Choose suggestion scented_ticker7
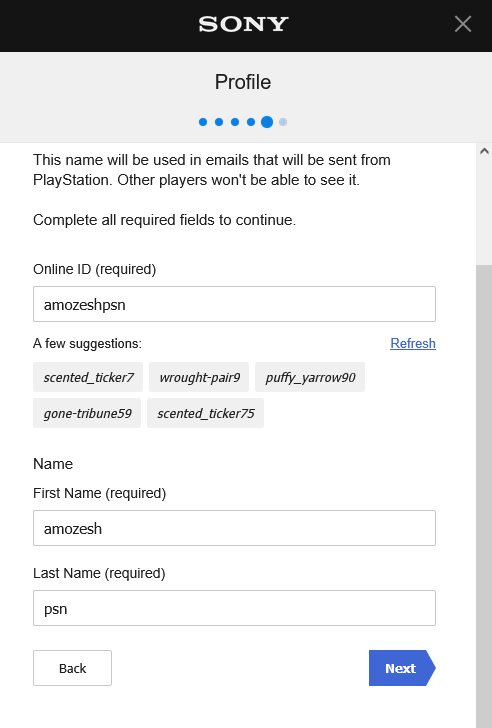Screen dimensions: 492x728 click(88, 377)
